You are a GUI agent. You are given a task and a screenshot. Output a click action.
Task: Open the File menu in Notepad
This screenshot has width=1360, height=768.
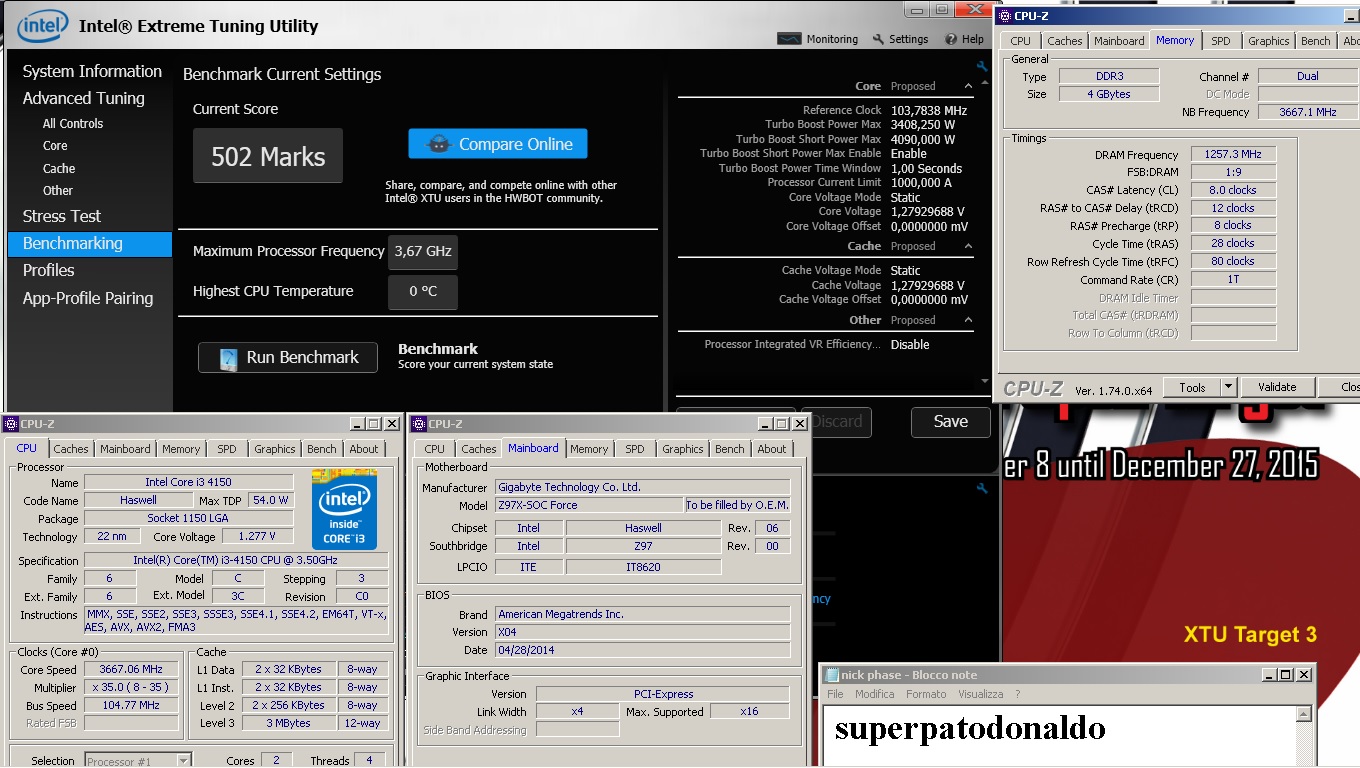point(835,694)
